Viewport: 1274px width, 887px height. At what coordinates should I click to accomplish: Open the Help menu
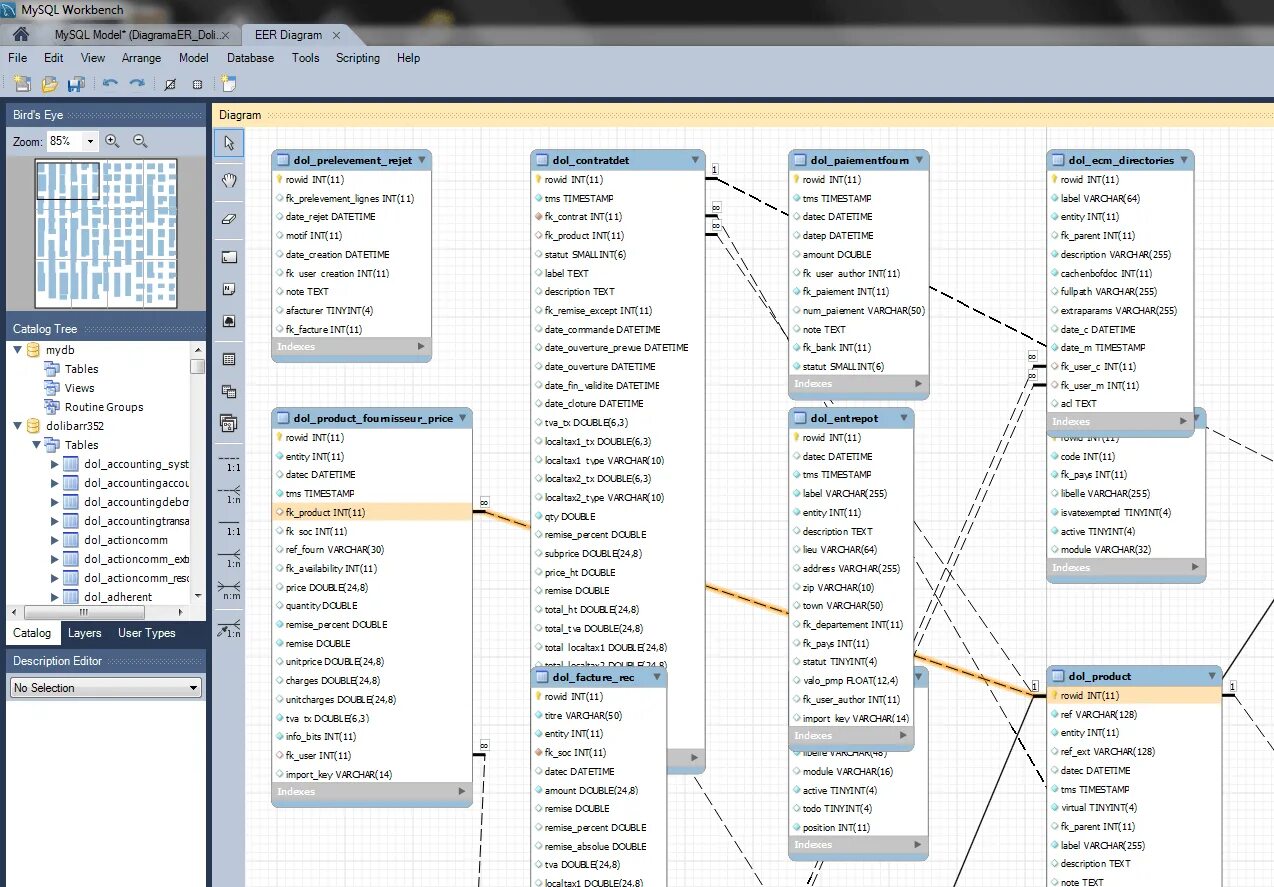point(408,58)
